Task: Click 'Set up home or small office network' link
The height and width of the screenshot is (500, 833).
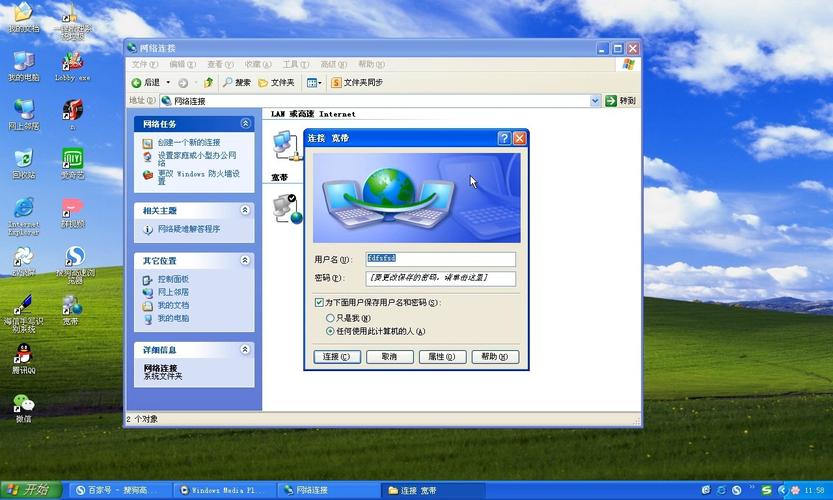Action: tap(197, 158)
